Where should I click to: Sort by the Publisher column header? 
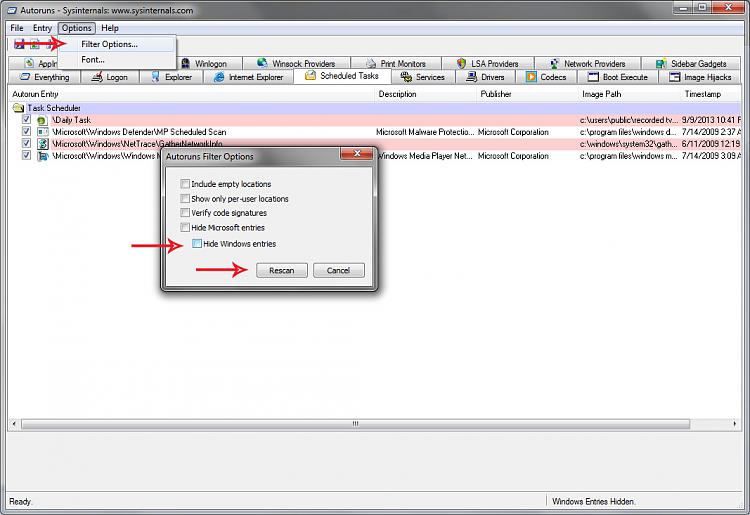pyautogui.click(x=528, y=94)
